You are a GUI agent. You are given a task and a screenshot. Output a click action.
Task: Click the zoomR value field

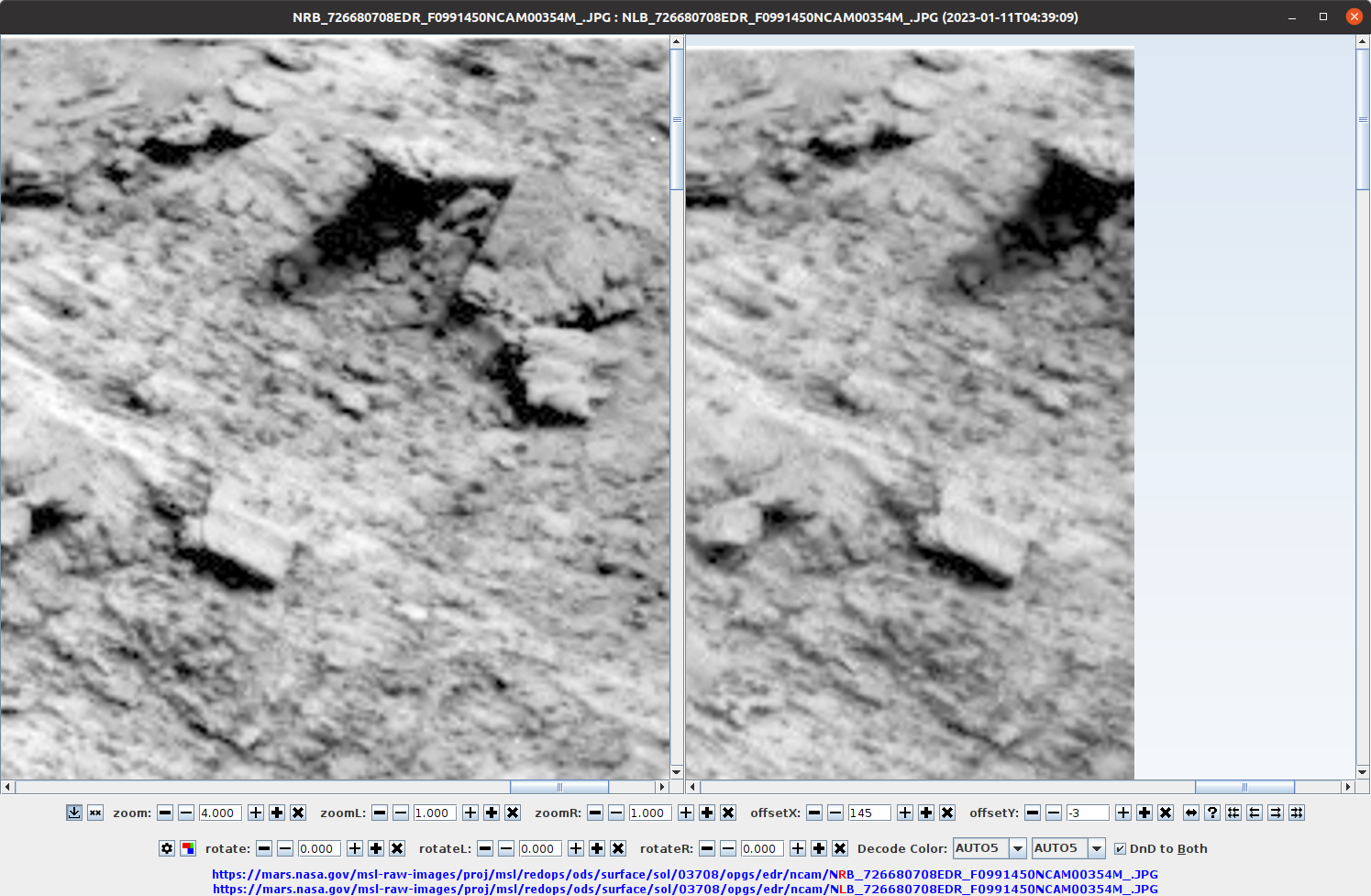coord(651,813)
